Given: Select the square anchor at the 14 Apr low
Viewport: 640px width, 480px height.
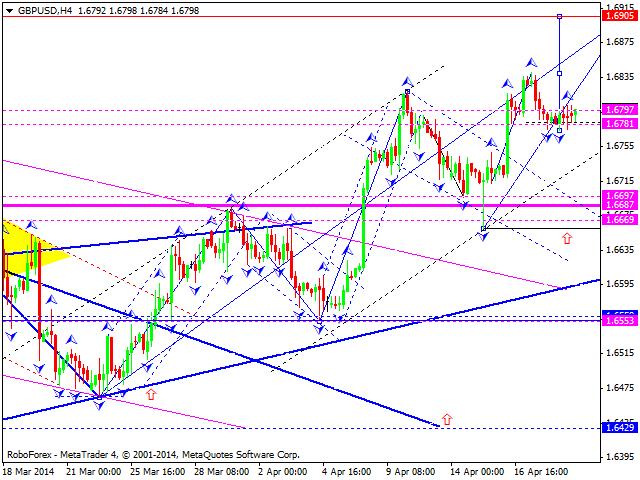Looking at the screenshot, I should 484,229.
